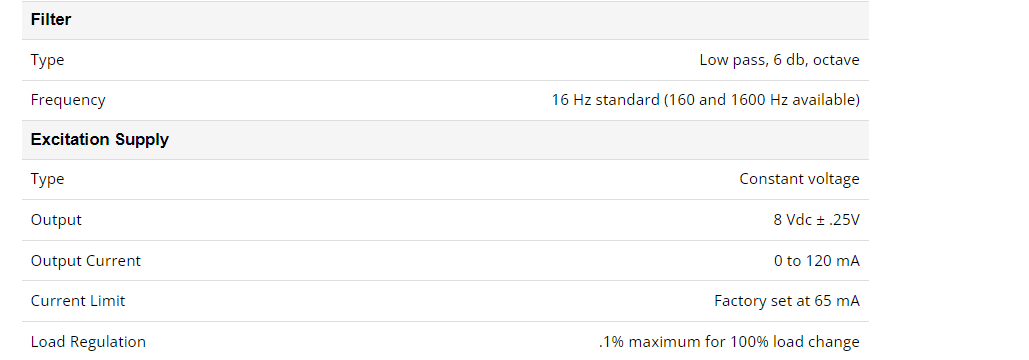Click the '0 to 120 mA' value
This screenshot has width=1029, height=360.
(x=816, y=261)
